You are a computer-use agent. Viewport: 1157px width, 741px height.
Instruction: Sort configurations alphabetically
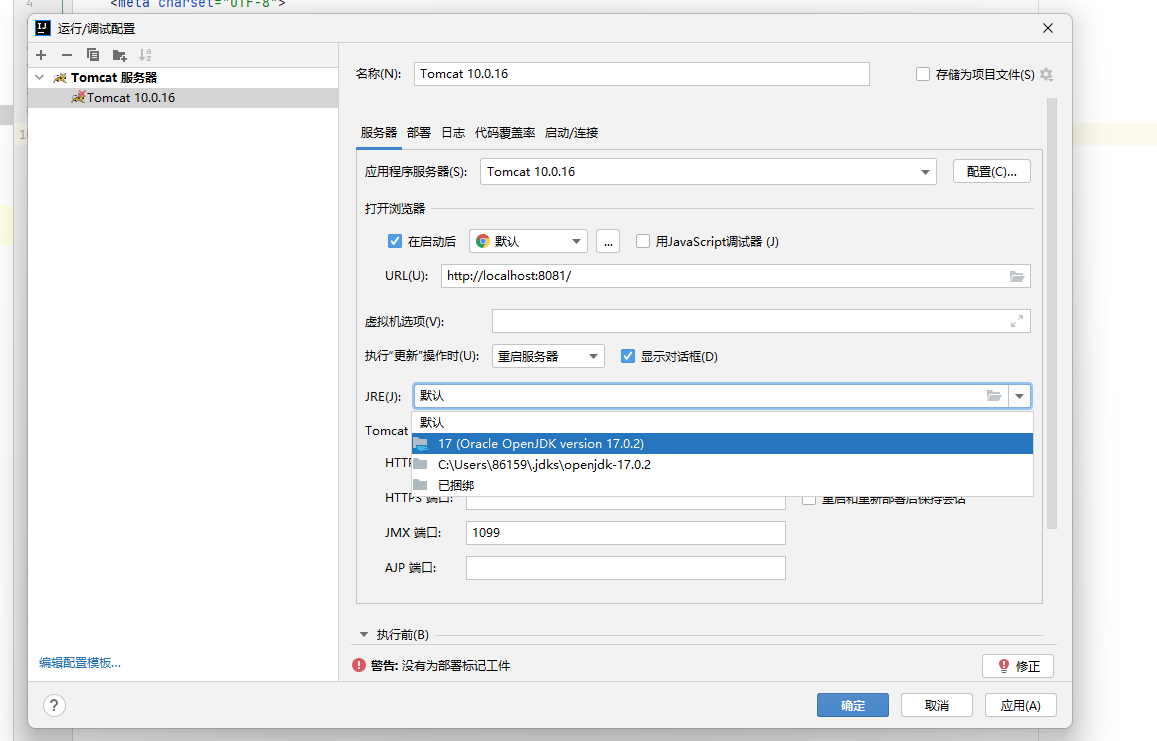coord(145,55)
